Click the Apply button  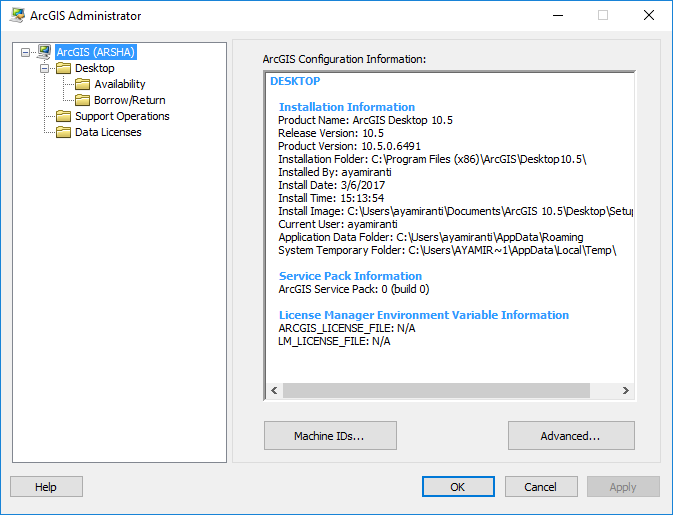[x=623, y=487]
